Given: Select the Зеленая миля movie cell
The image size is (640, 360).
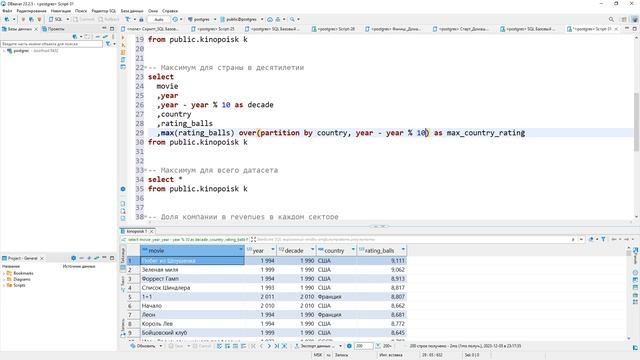Looking at the screenshot, I should (x=192, y=270).
